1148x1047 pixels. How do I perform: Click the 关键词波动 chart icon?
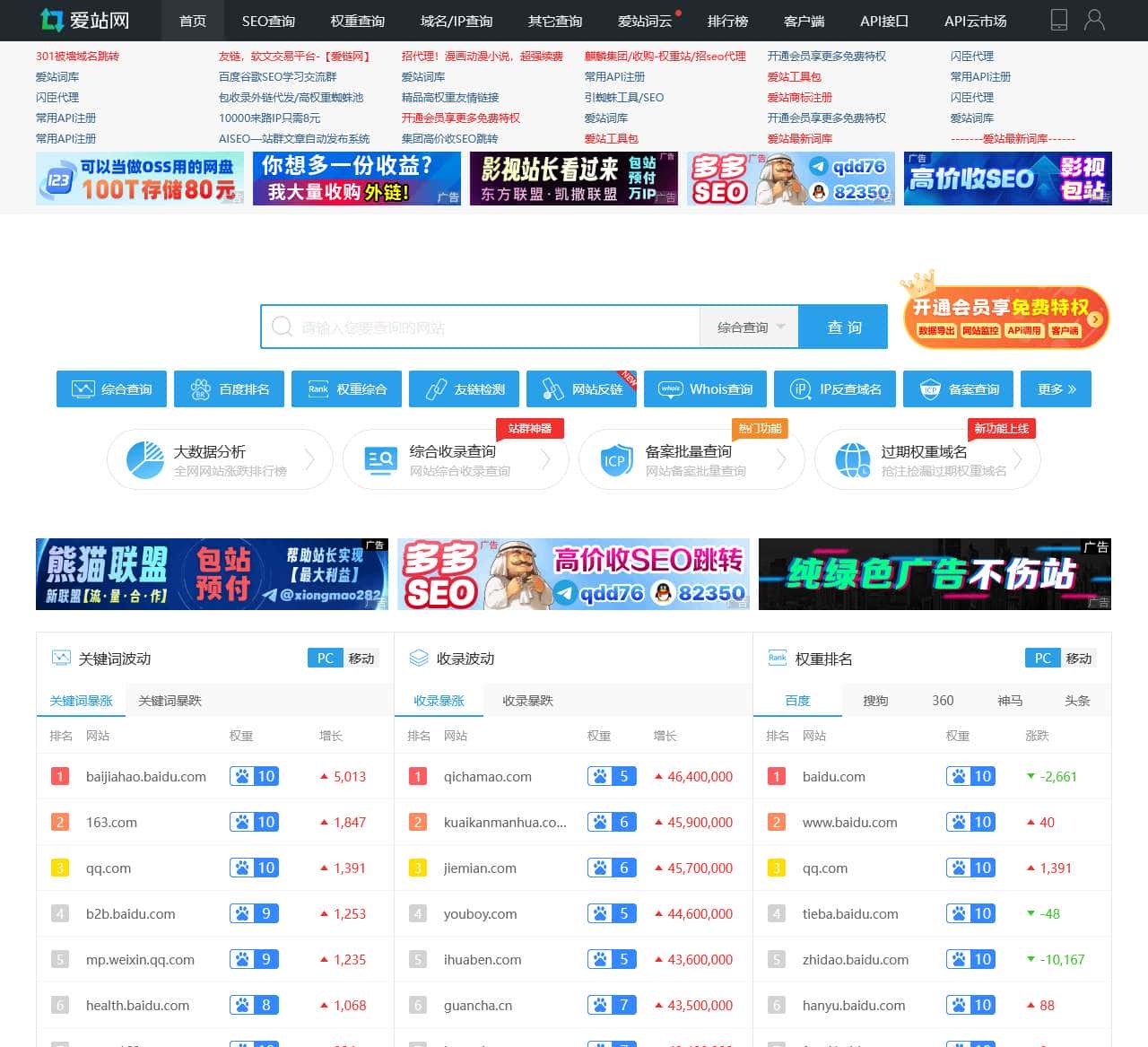[61, 658]
